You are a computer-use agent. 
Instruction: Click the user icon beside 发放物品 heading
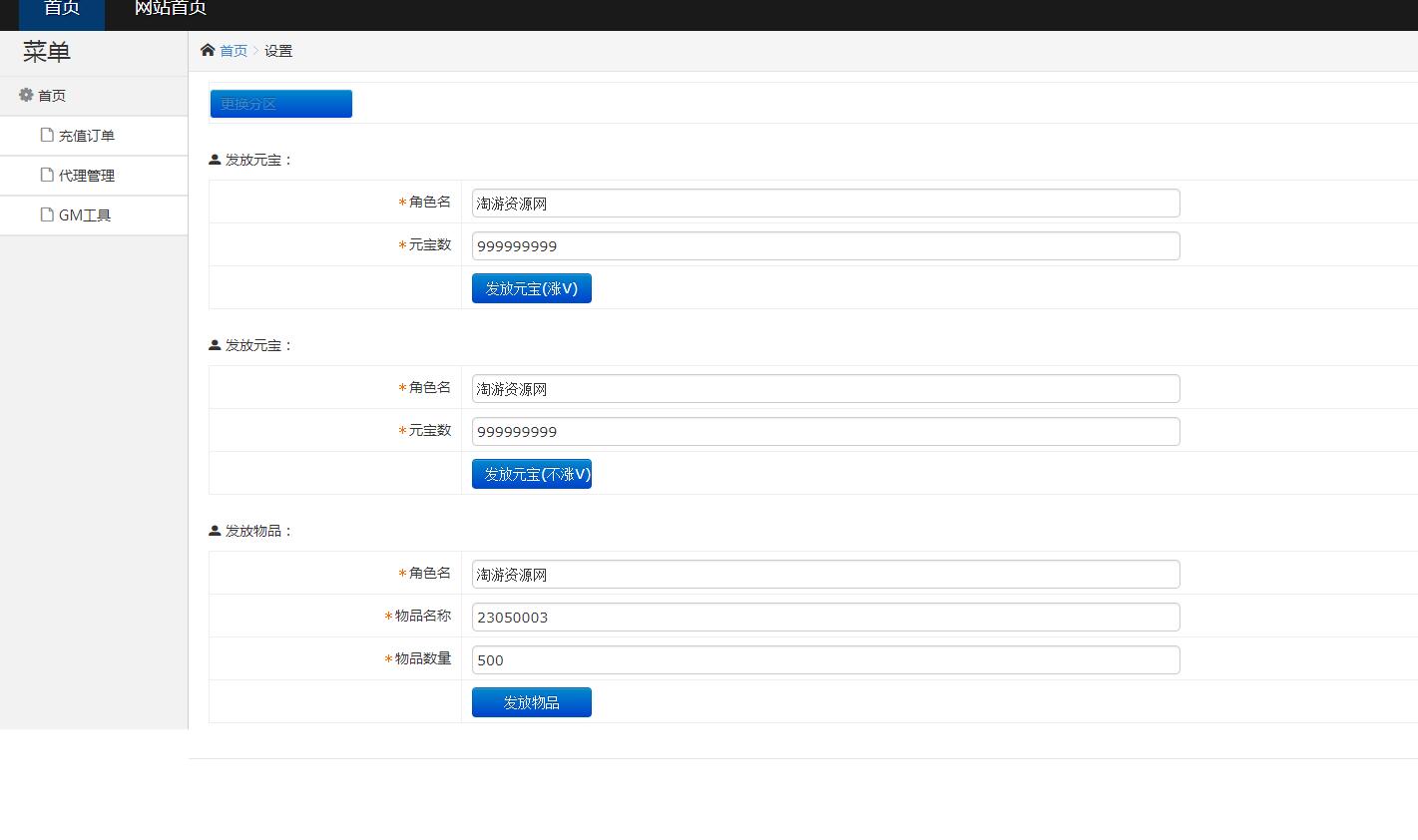tap(215, 531)
